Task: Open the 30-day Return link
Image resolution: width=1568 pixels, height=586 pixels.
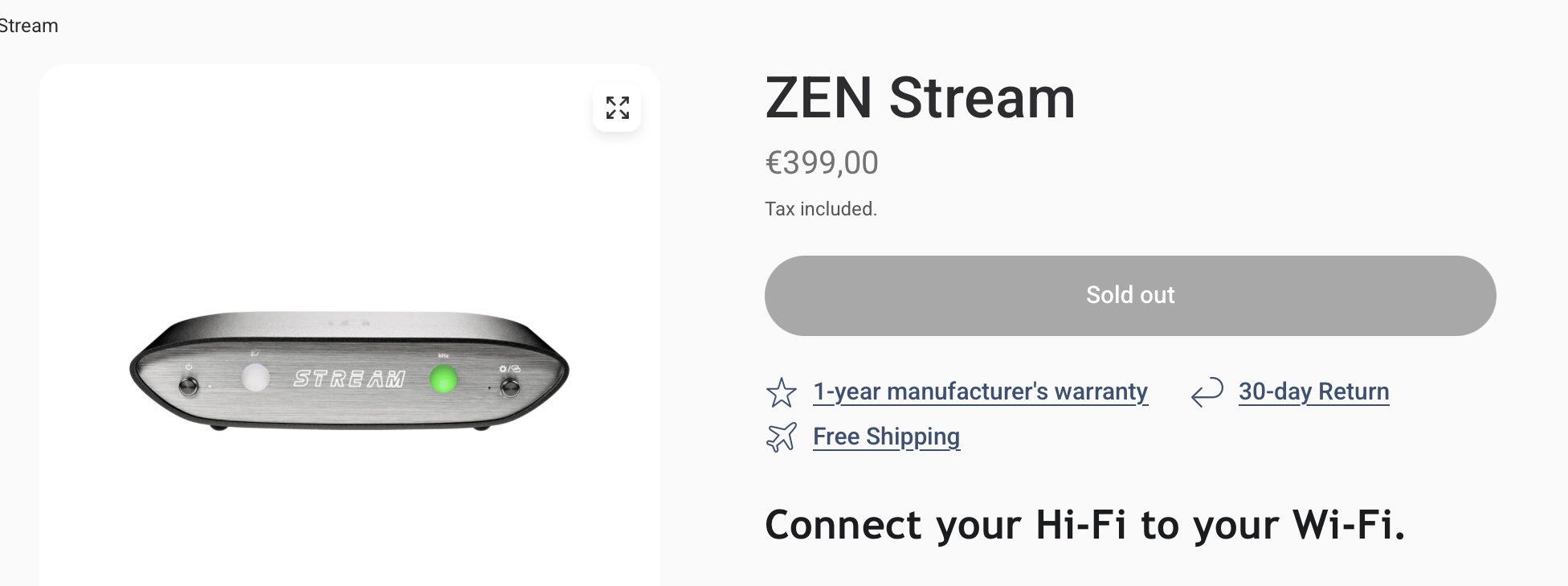Action: (x=1313, y=391)
